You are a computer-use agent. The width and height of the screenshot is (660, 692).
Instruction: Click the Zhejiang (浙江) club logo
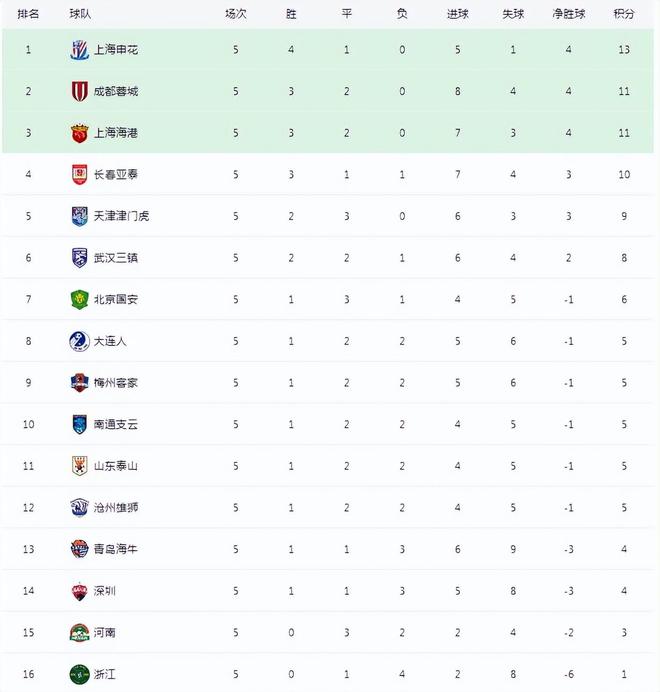(x=79, y=674)
